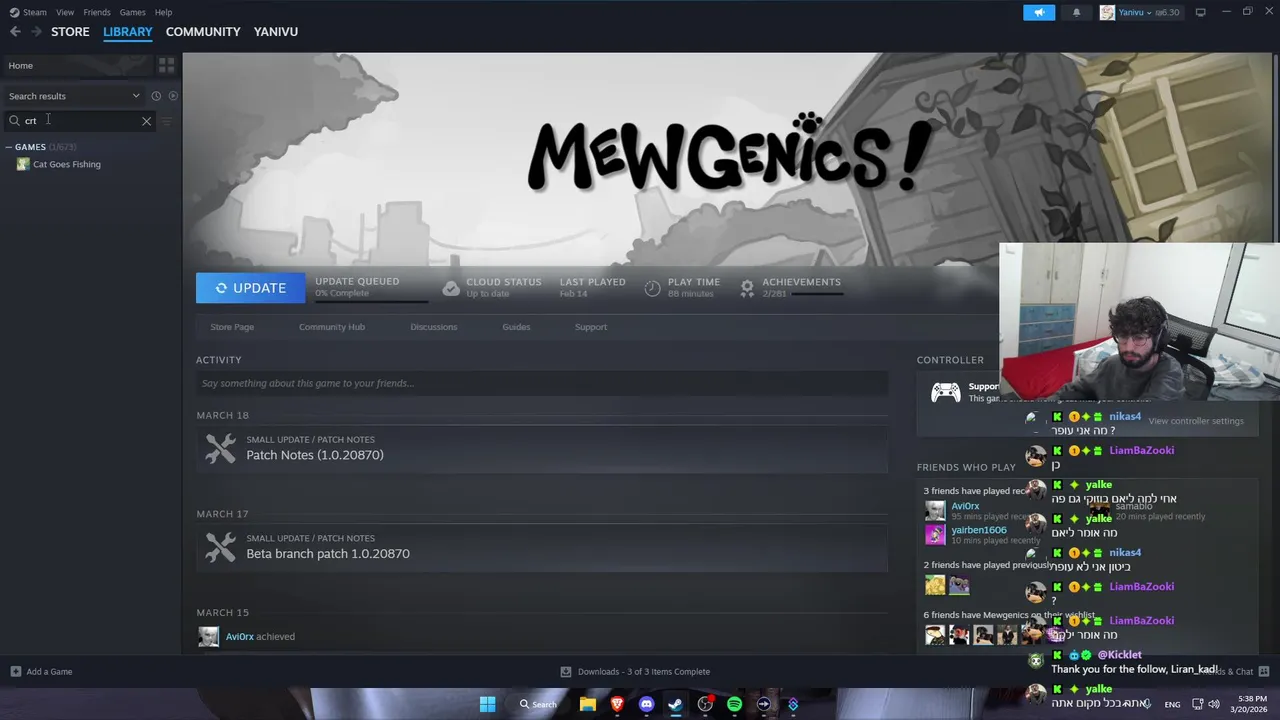The image size is (1280, 720).
Task: Open the advanced filter options icon
Action: (x=167, y=121)
